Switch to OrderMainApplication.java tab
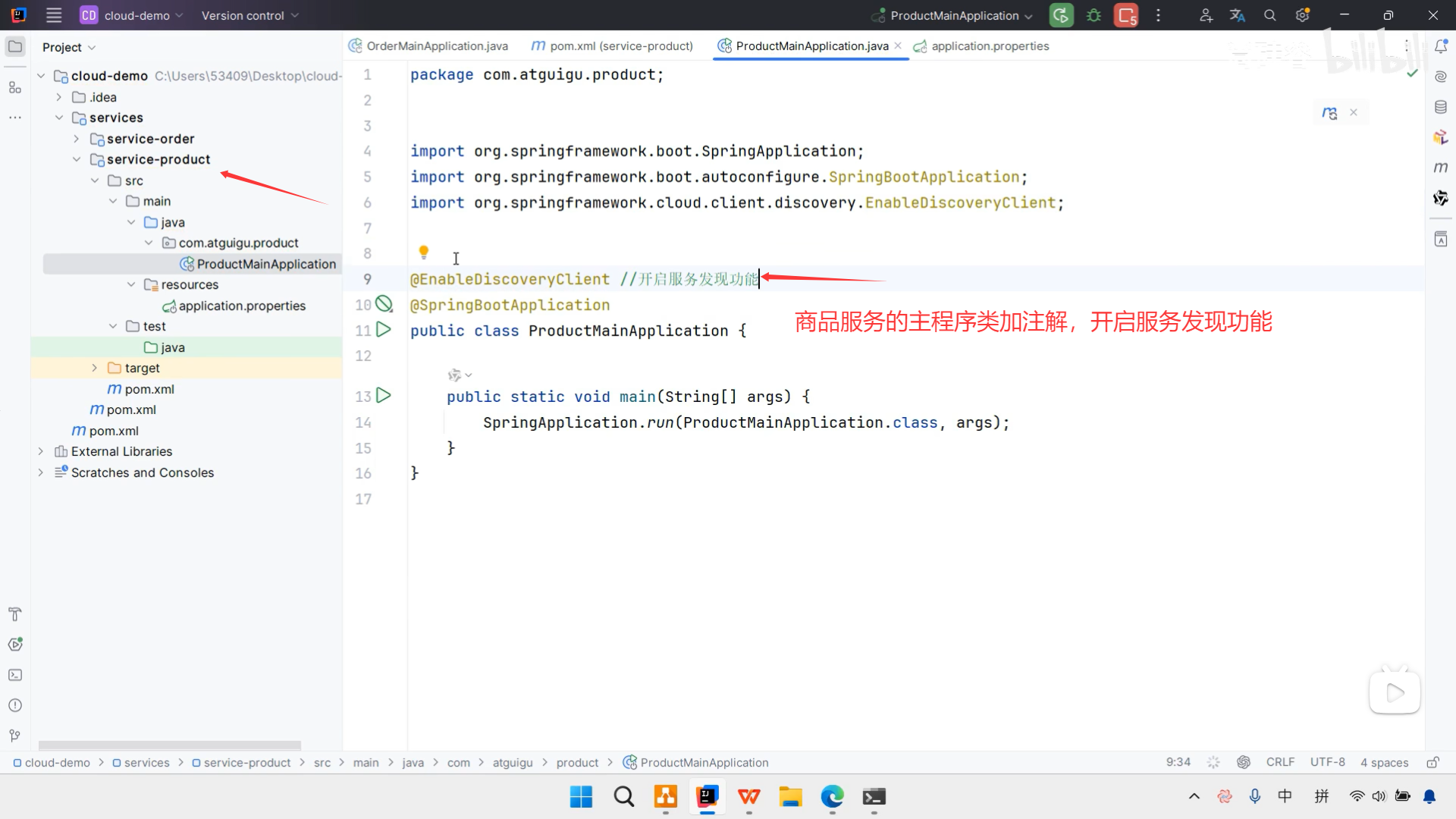The width and height of the screenshot is (1456, 819). click(x=437, y=46)
